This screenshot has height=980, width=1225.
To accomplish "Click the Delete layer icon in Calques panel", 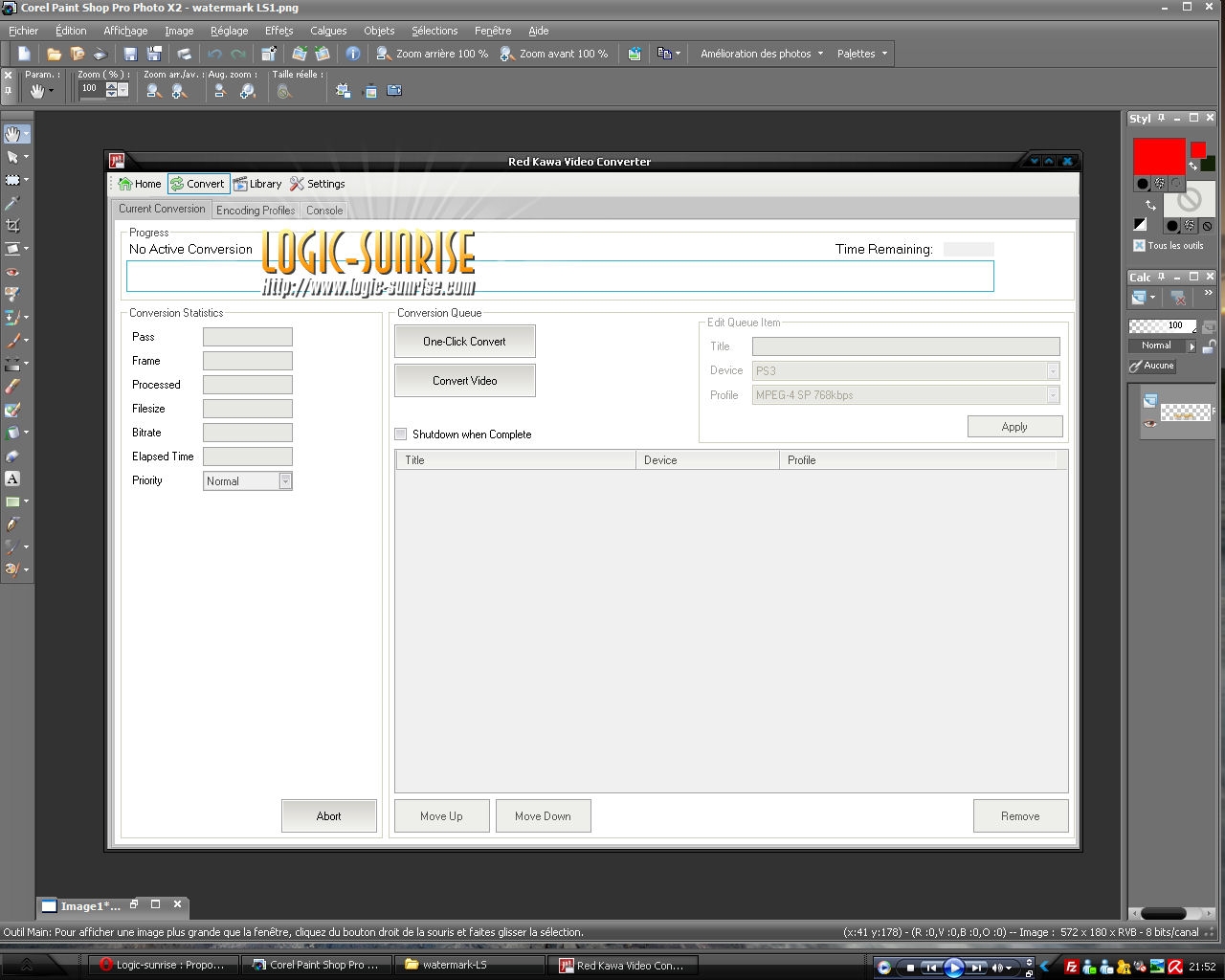I will [x=1178, y=298].
